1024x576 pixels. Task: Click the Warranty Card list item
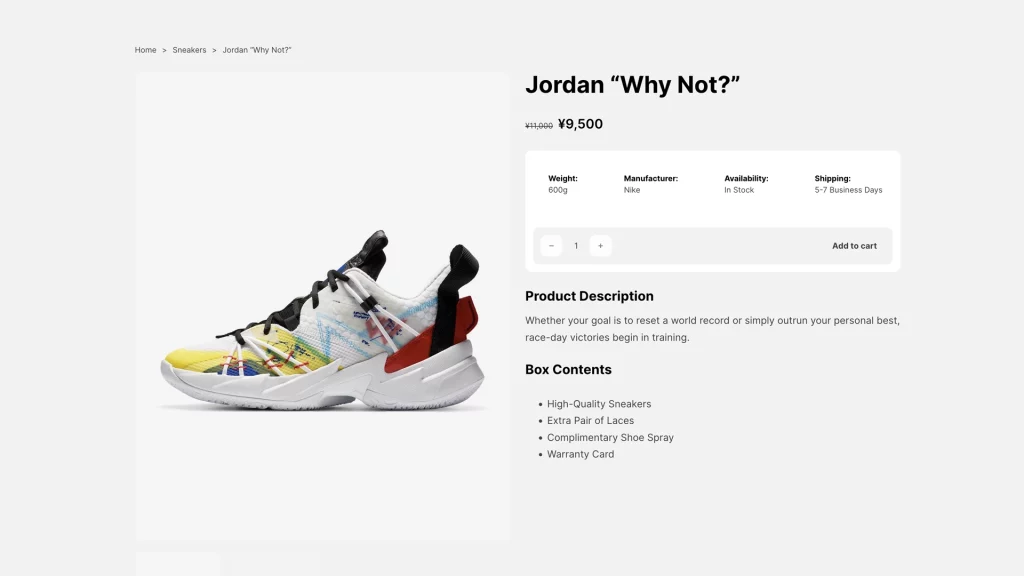click(580, 455)
